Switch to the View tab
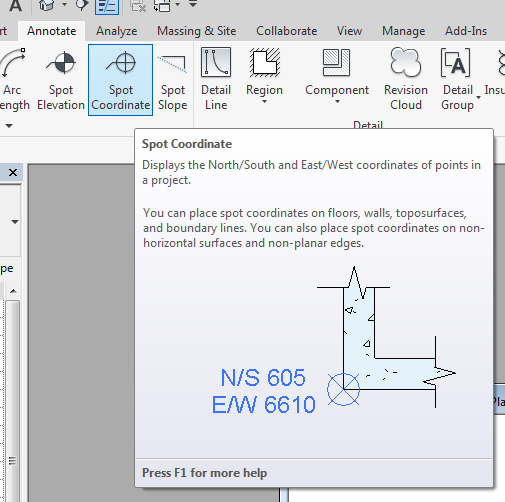 349,31
